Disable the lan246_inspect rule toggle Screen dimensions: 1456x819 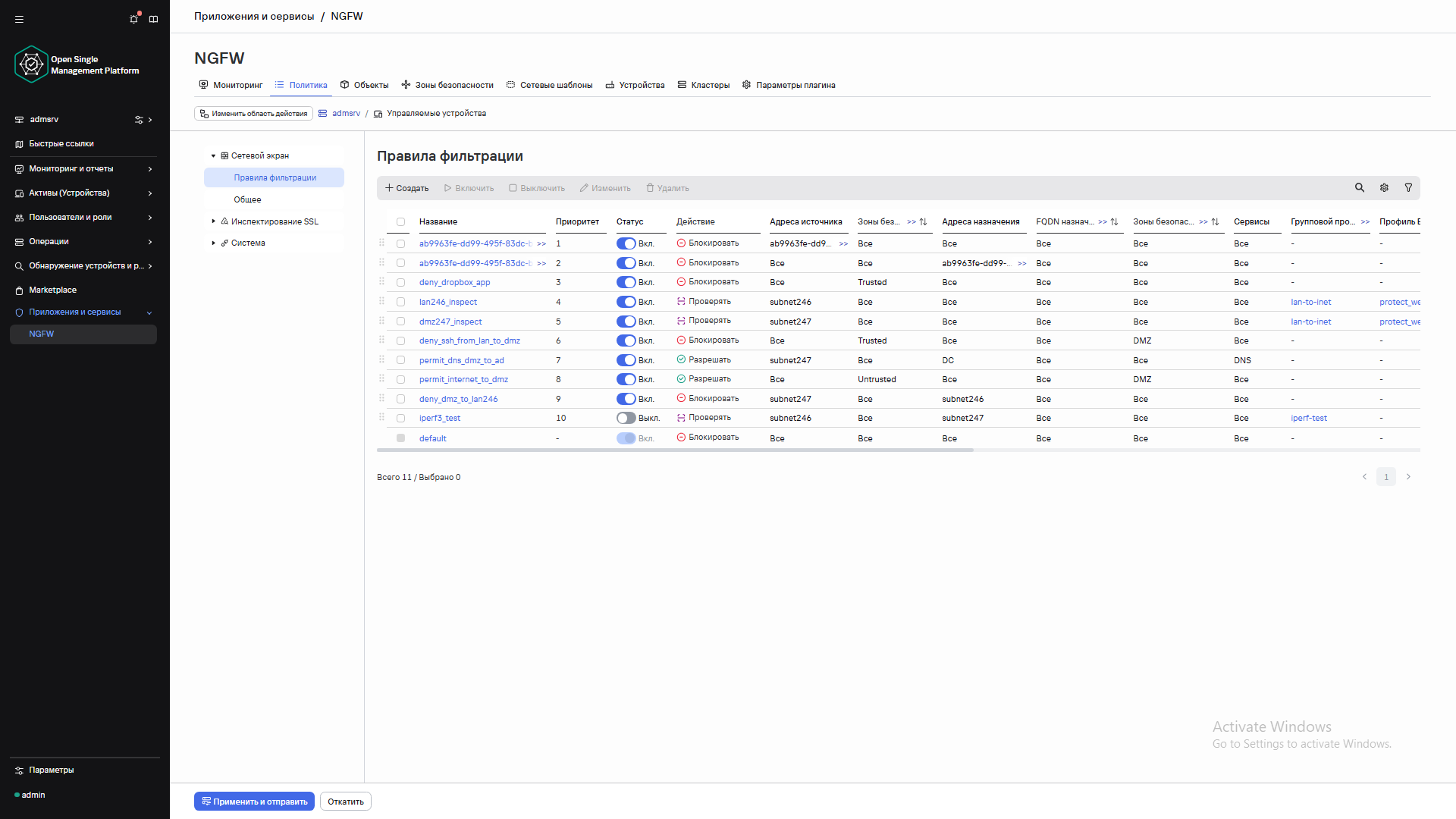point(626,302)
